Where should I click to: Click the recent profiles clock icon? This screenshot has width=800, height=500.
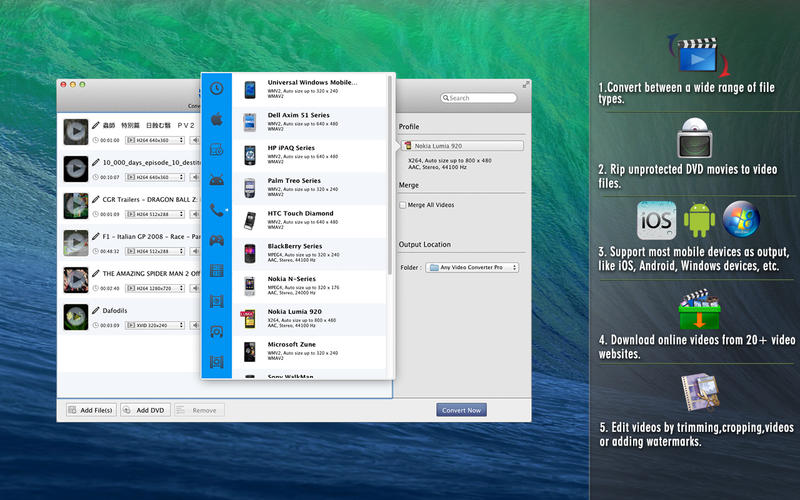click(216, 90)
